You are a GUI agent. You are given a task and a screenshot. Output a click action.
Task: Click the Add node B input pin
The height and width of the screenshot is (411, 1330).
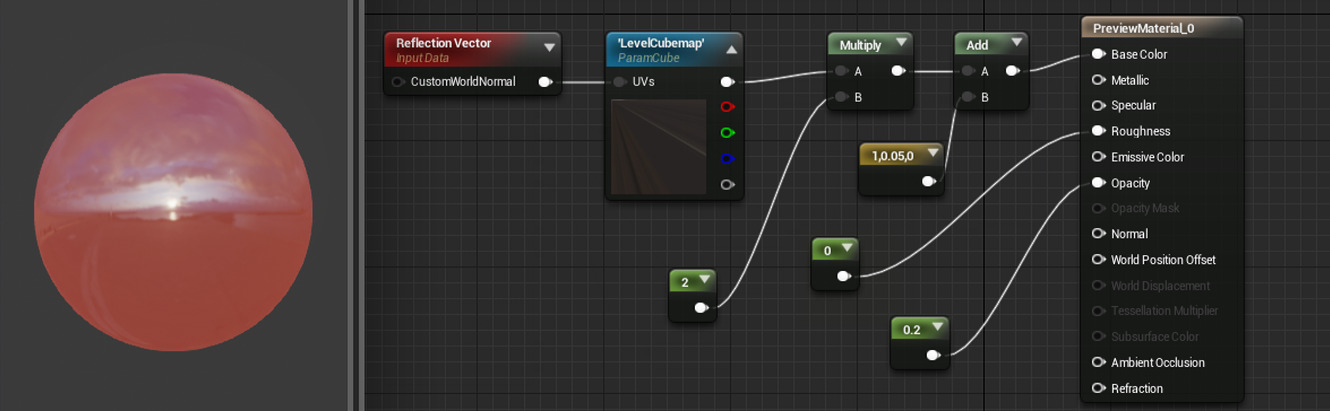pyautogui.click(x=968, y=97)
